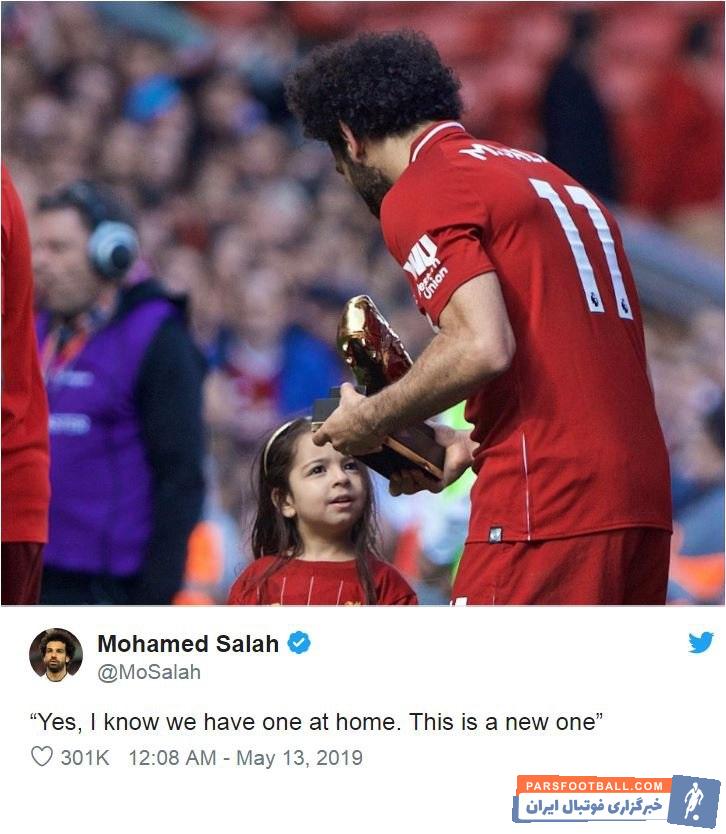Image resolution: width=726 pixels, height=834 pixels.
Task: Click the May 13, 2019 date
Action: pyautogui.click(x=299, y=757)
